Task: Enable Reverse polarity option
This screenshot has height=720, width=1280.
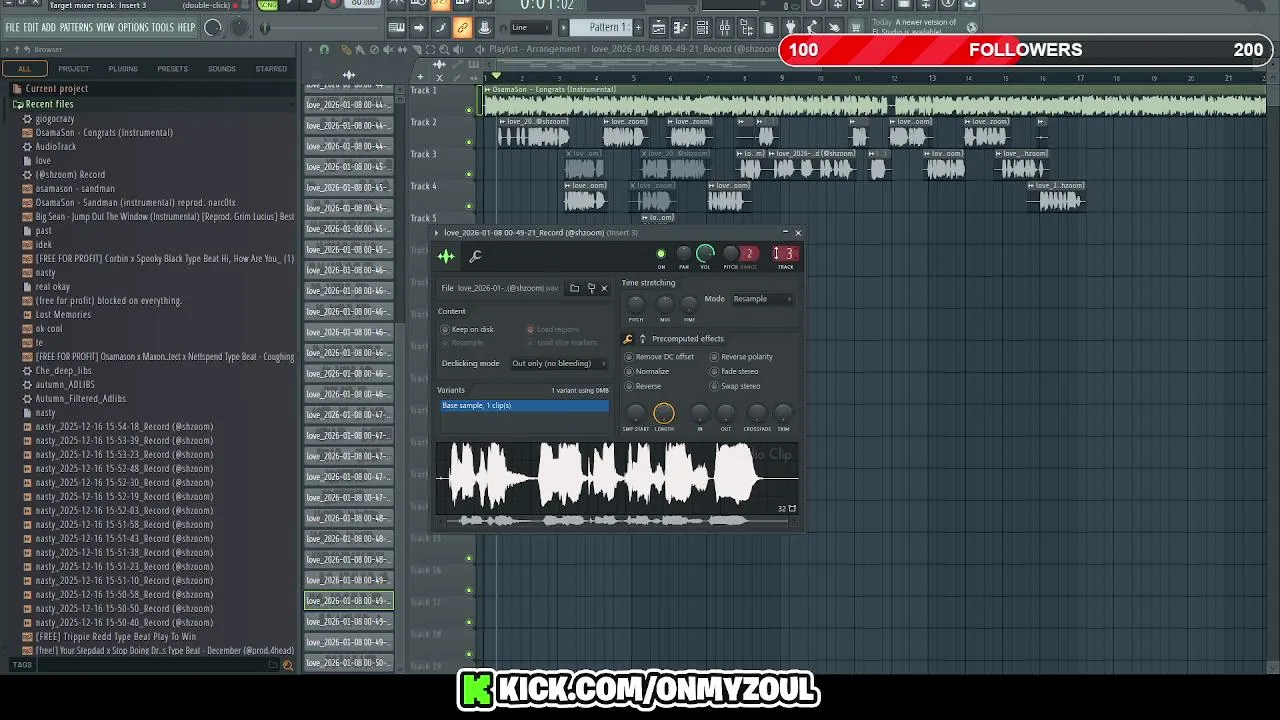Action: click(x=742, y=357)
